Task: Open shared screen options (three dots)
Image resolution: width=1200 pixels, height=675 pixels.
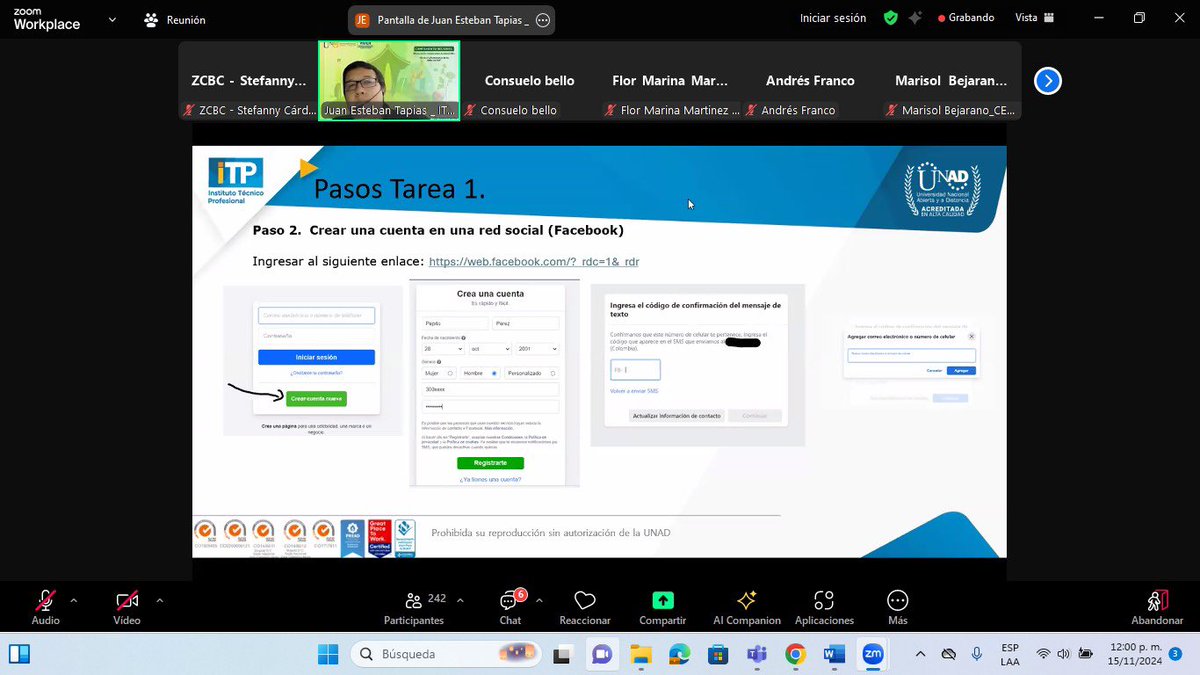Action: click(x=543, y=20)
